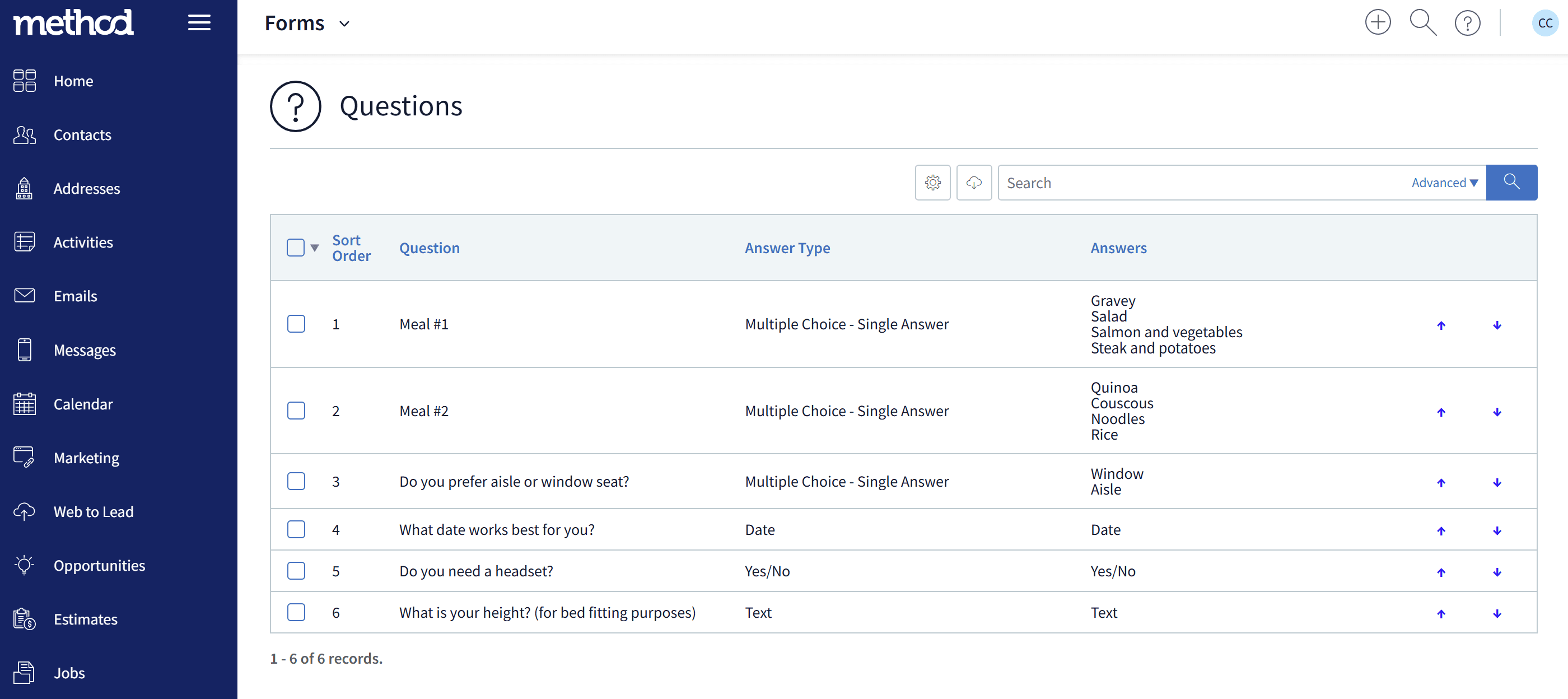Screen dimensions: 1568x699
Task: Move Meal #1 up with arrow
Action: point(1441,325)
